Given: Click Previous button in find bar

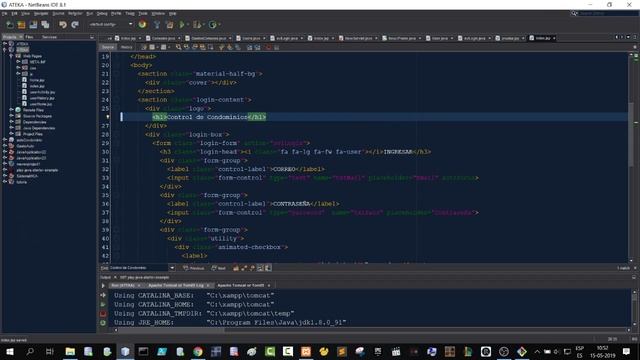Looking at the screenshot, I should pyautogui.click(x=193, y=268).
